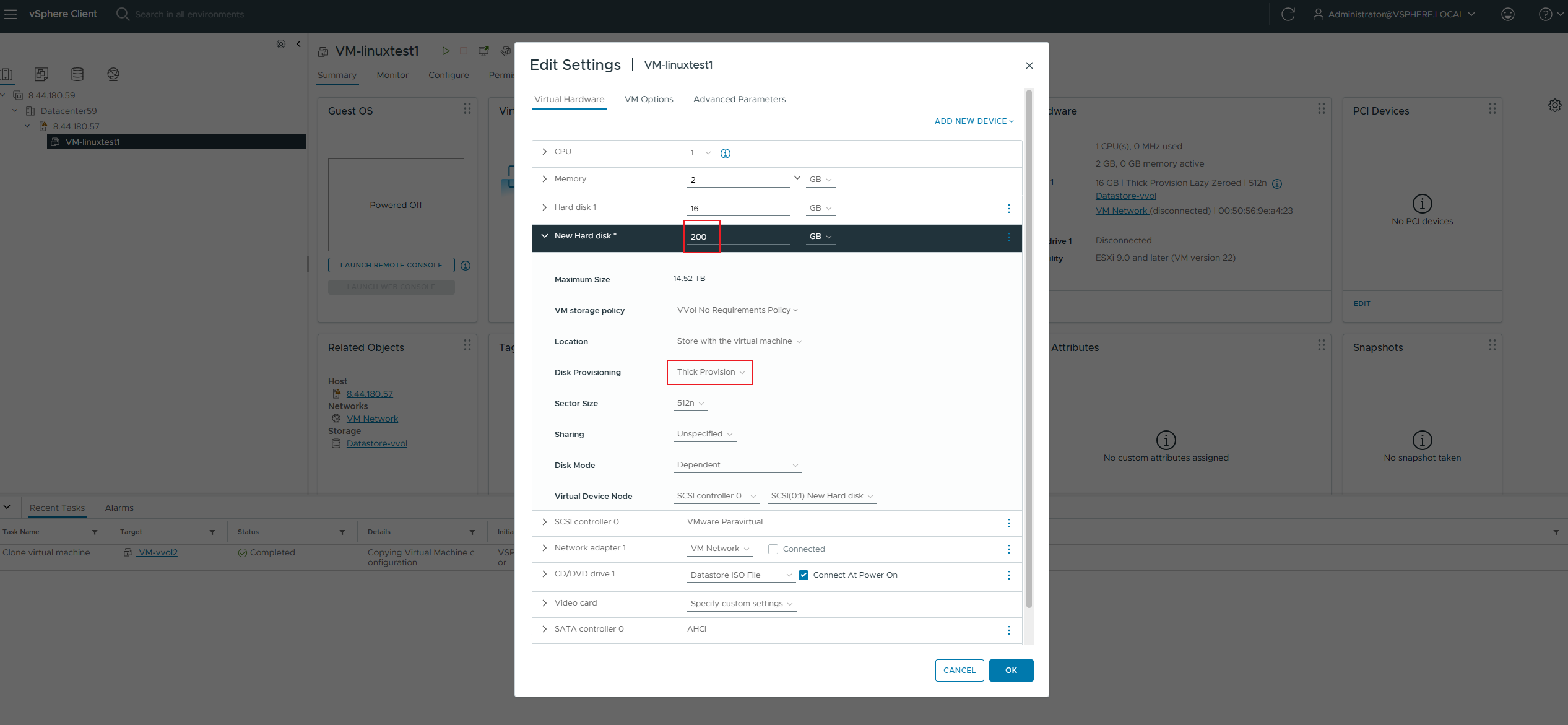Click Launch Remote Console button
The width and height of the screenshot is (1568, 725).
pyautogui.click(x=391, y=265)
